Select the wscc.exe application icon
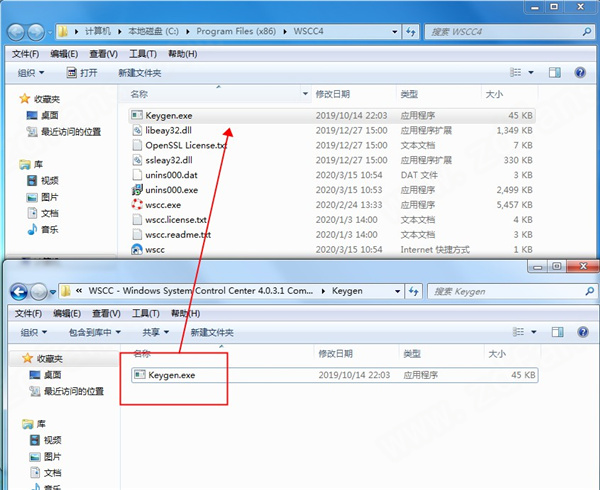This screenshot has width=600, height=490. coord(137,205)
